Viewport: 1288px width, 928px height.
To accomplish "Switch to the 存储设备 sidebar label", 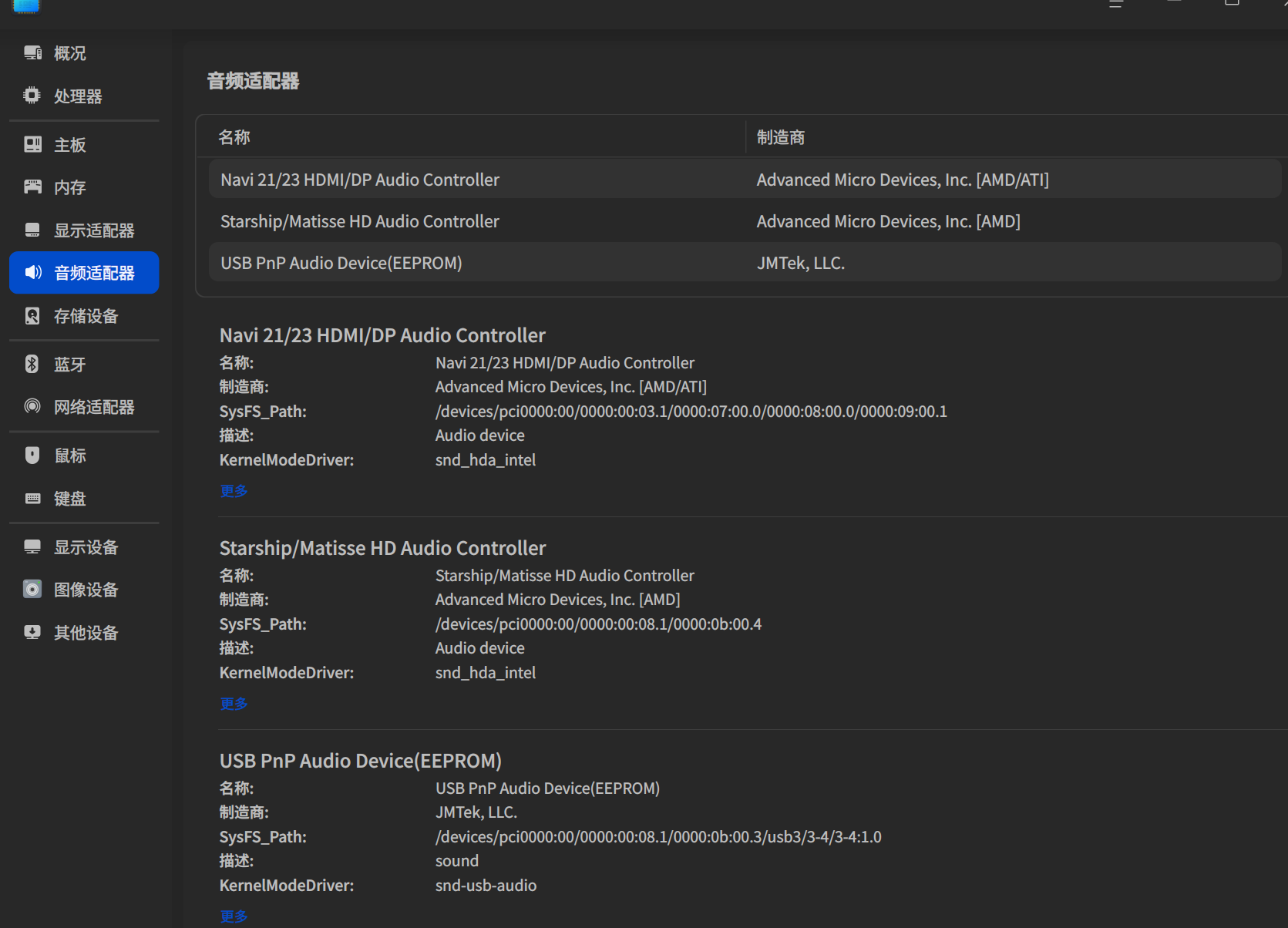I will [x=86, y=316].
